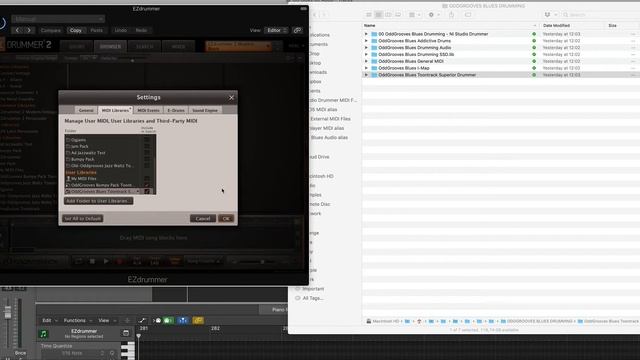Go back in Finder navigation
The height and width of the screenshot is (360, 640).
click(x=315, y=15)
